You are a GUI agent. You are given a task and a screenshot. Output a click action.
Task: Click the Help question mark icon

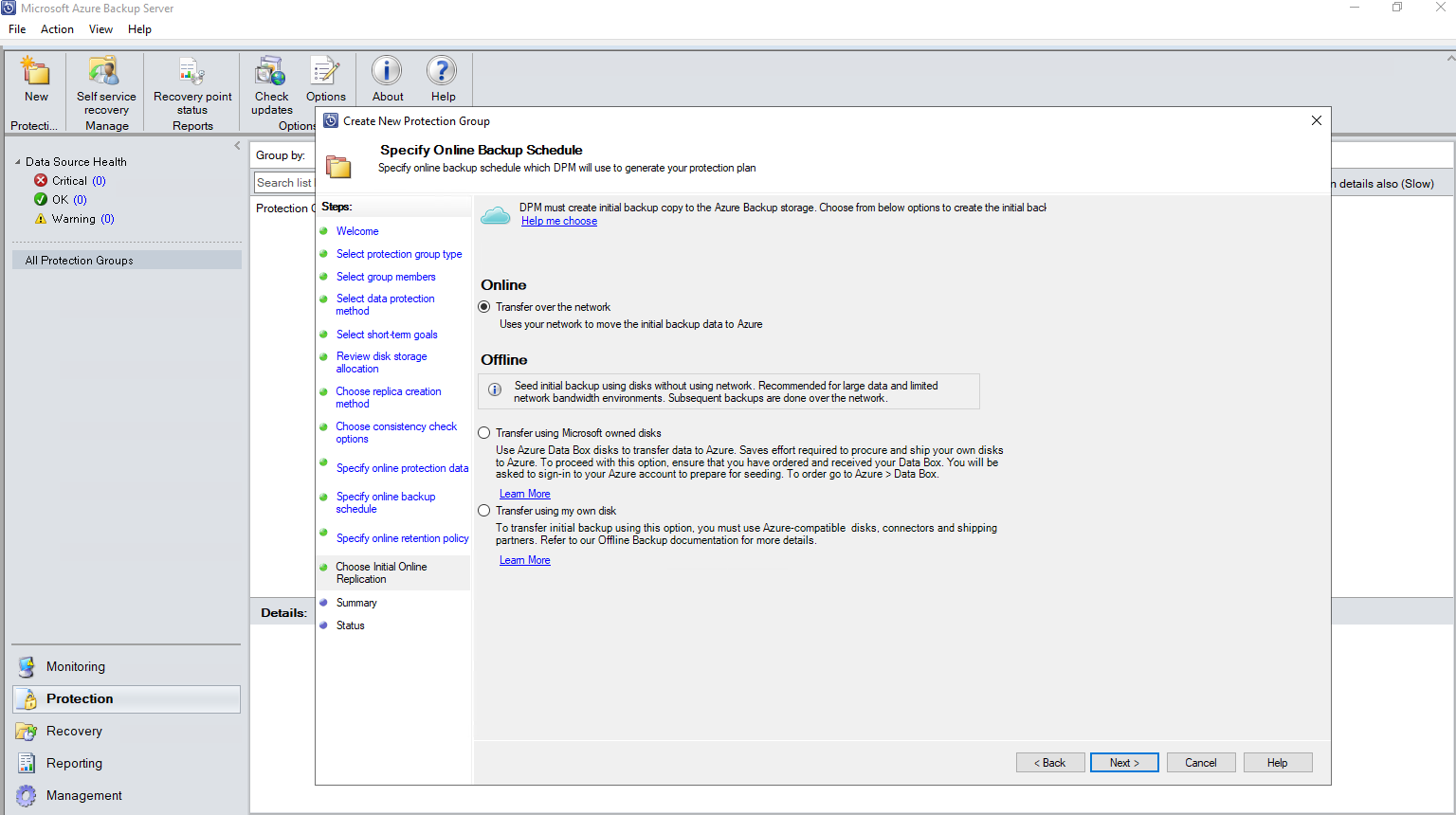tap(442, 71)
